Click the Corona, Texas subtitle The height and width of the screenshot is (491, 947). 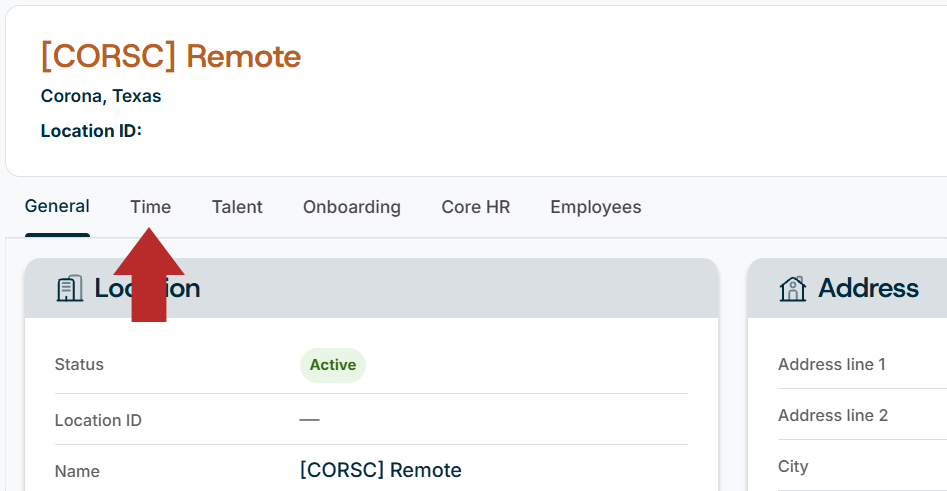click(101, 96)
